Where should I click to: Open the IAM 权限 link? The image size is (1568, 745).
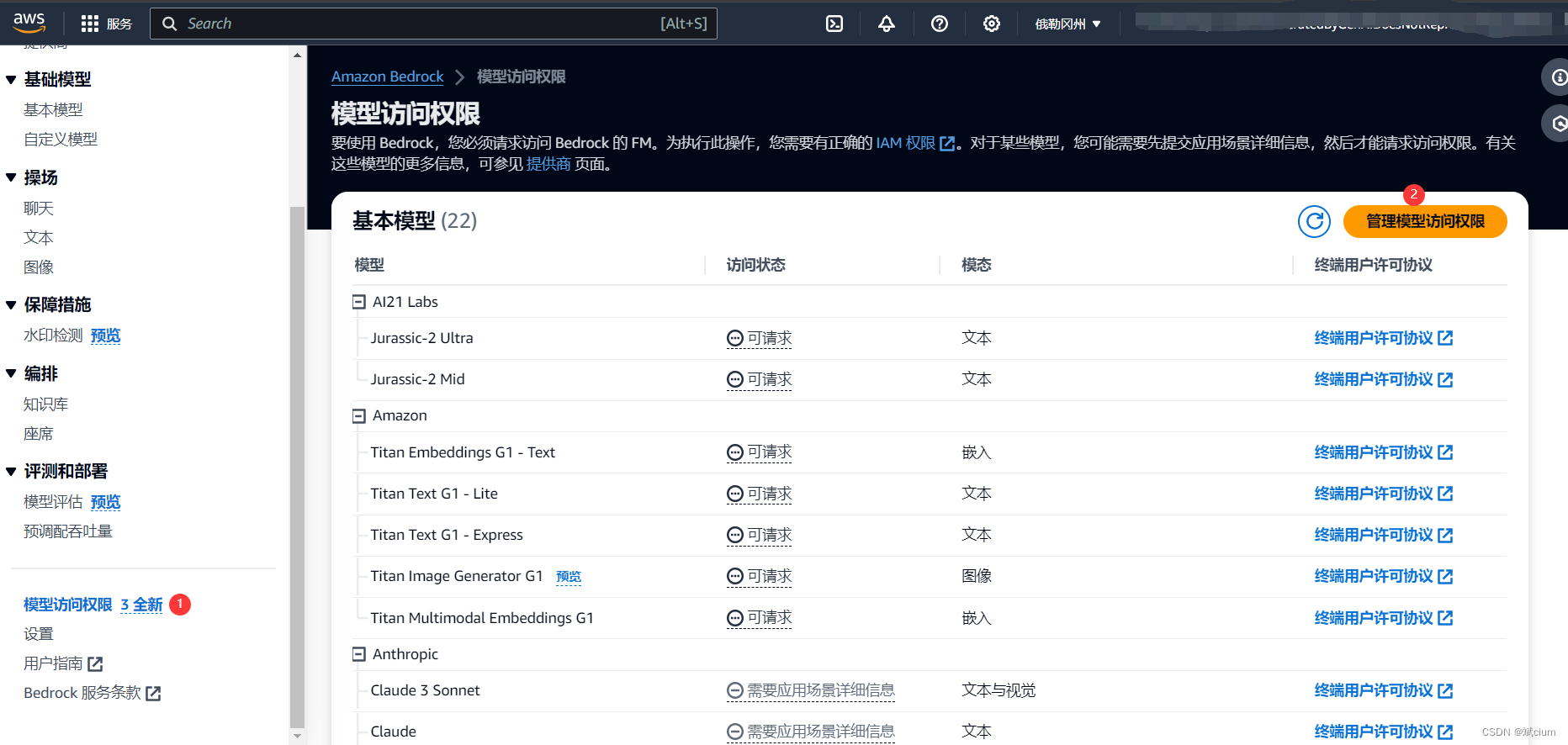click(905, 143)
